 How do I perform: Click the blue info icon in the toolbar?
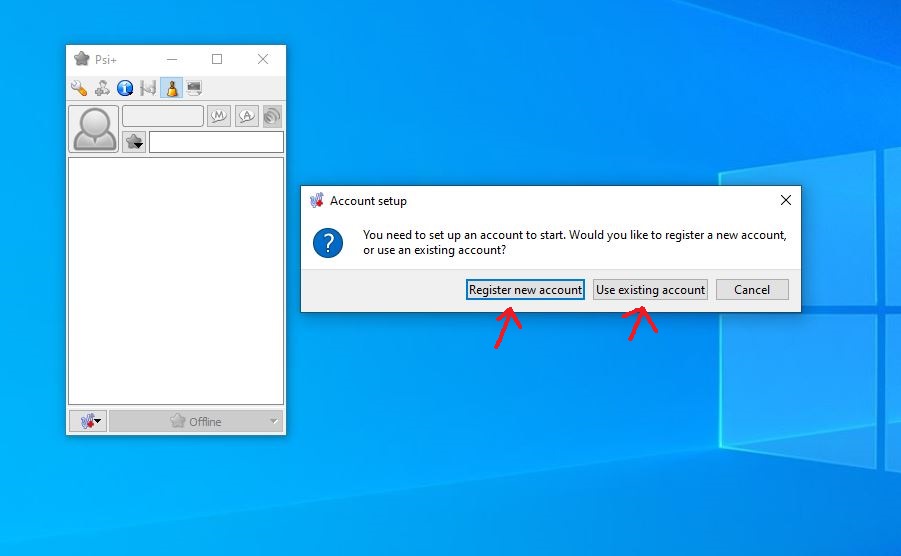pyautogui.click(x=125, y=88)
